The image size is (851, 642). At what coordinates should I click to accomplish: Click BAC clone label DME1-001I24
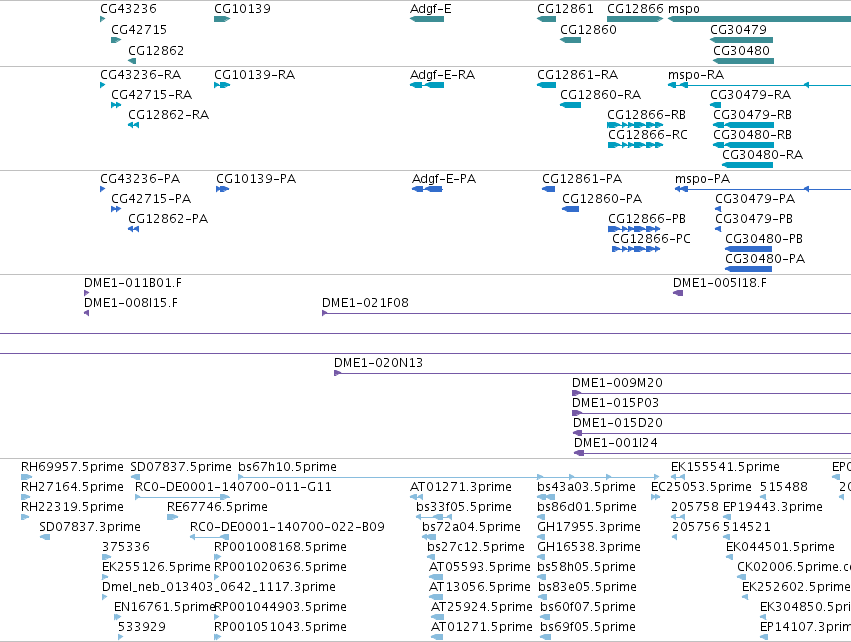tap(616, 443)
